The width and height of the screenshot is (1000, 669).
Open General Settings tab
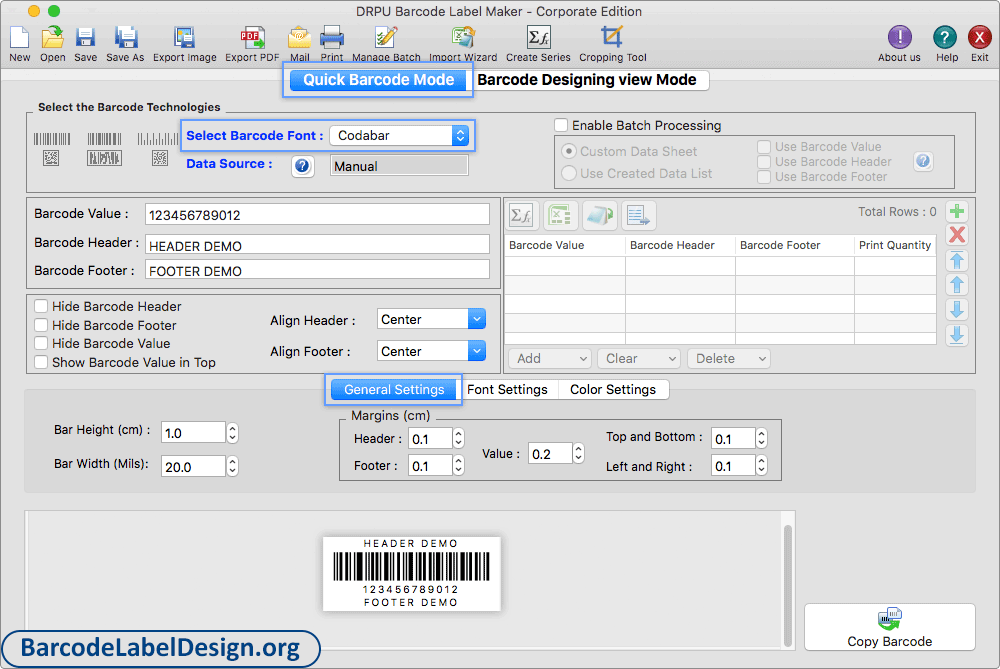(394, 389)
